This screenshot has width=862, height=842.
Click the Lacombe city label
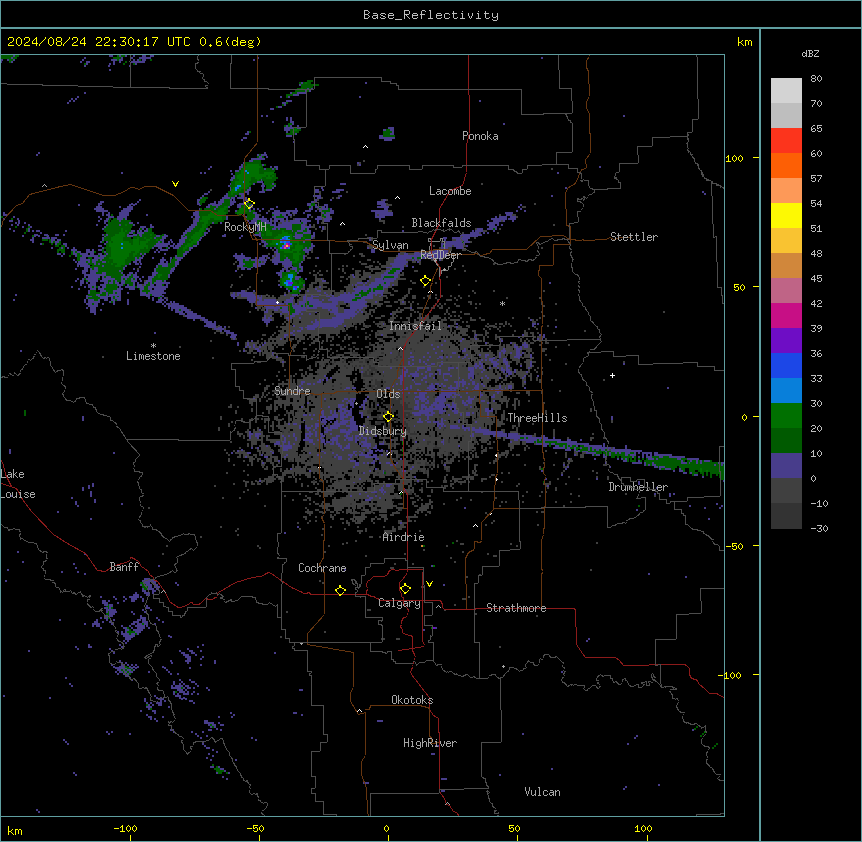pyautogui.click(x=450, y=191)
